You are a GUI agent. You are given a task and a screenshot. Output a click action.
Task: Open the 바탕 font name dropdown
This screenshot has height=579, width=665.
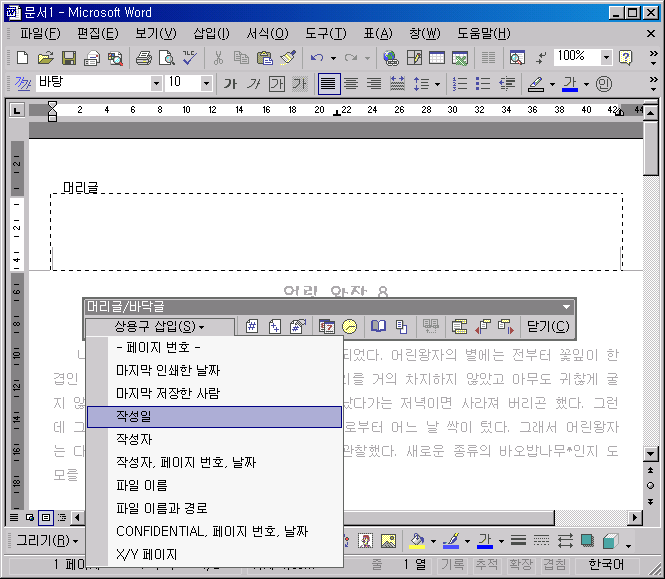pyautogui.click(x=156, y=83)
